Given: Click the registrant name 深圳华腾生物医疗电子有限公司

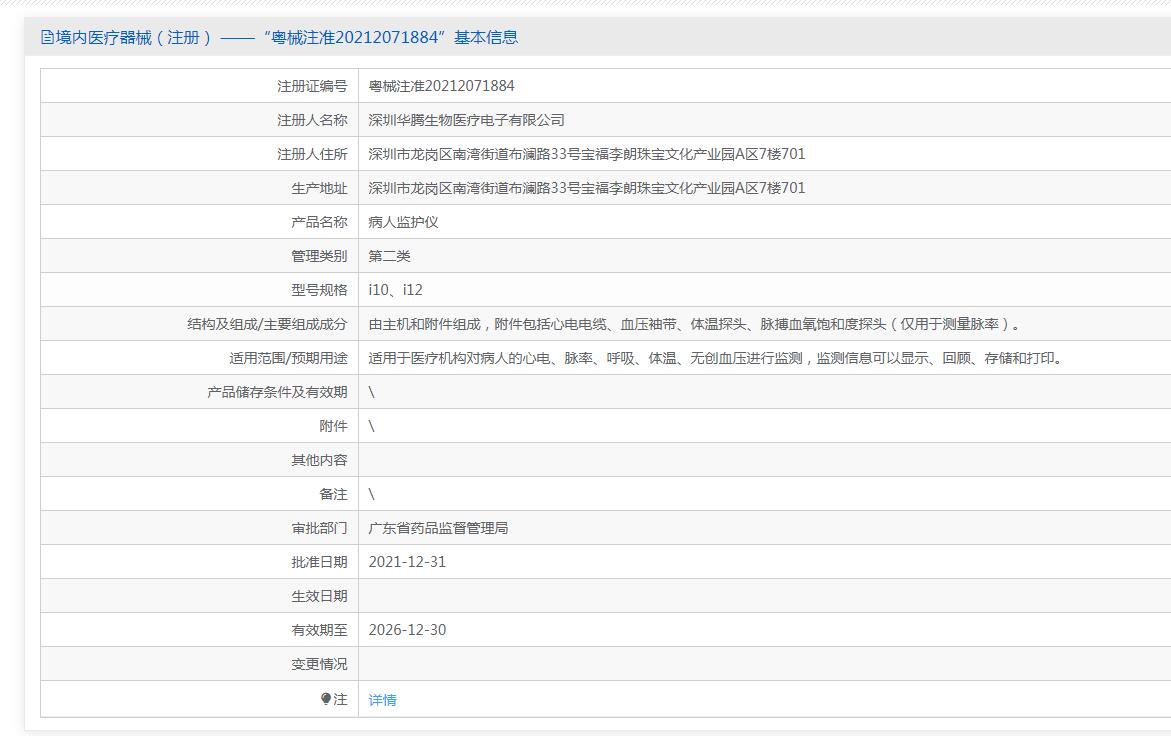Looking at the screenshot, I should 466,119.
